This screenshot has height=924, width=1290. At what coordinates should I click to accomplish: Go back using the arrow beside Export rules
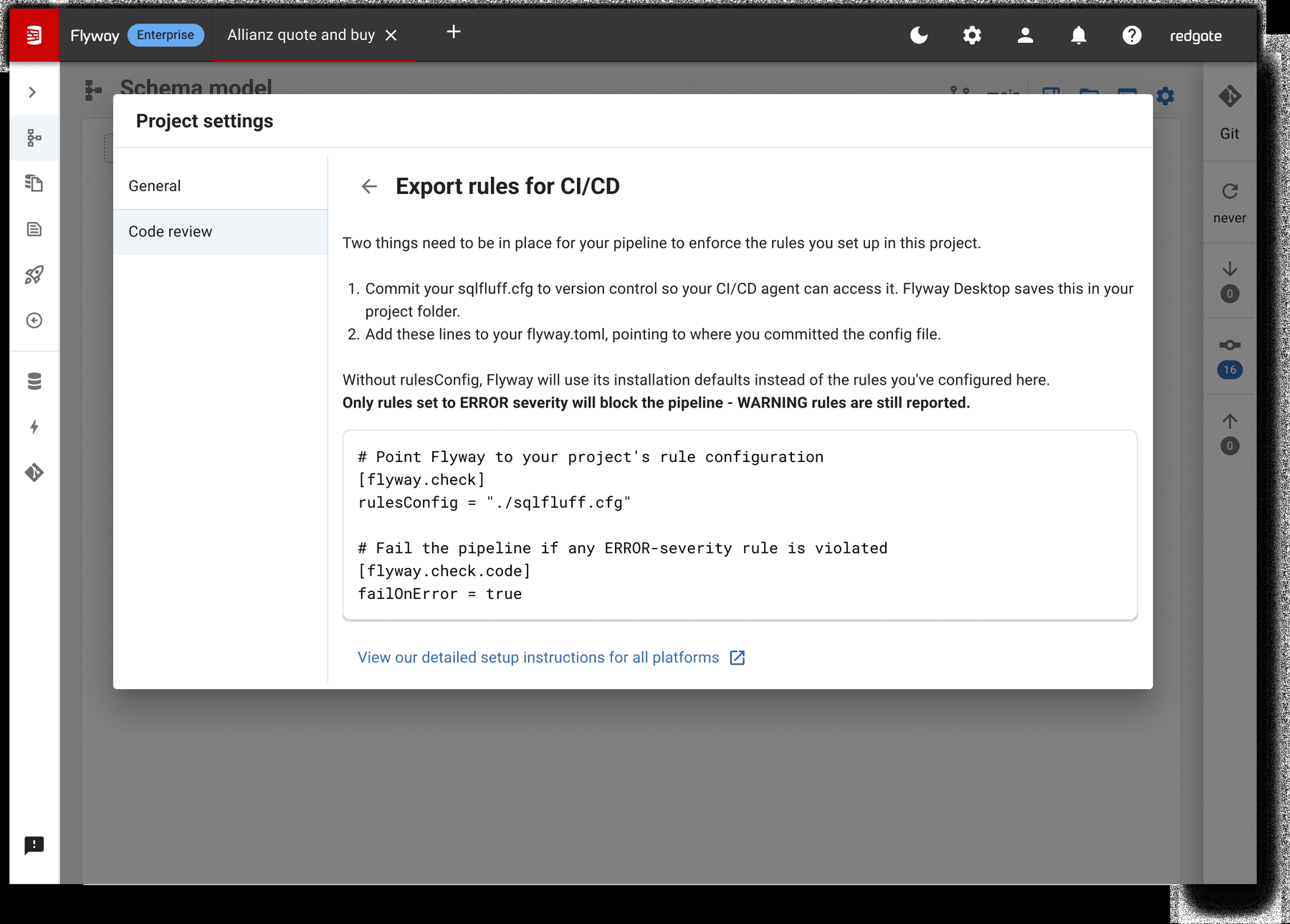[x=369, y=186]
